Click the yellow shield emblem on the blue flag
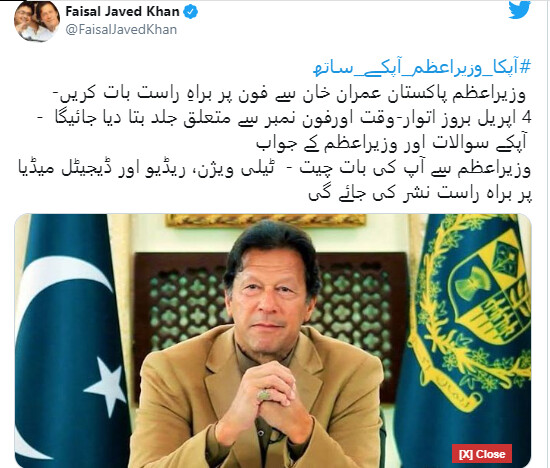 [490, 290]
